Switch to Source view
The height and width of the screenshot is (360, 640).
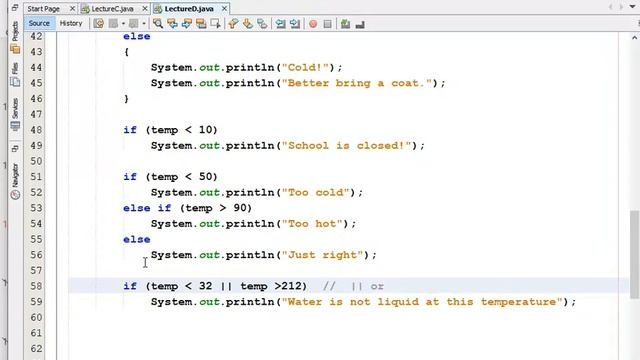pos(39,23)
